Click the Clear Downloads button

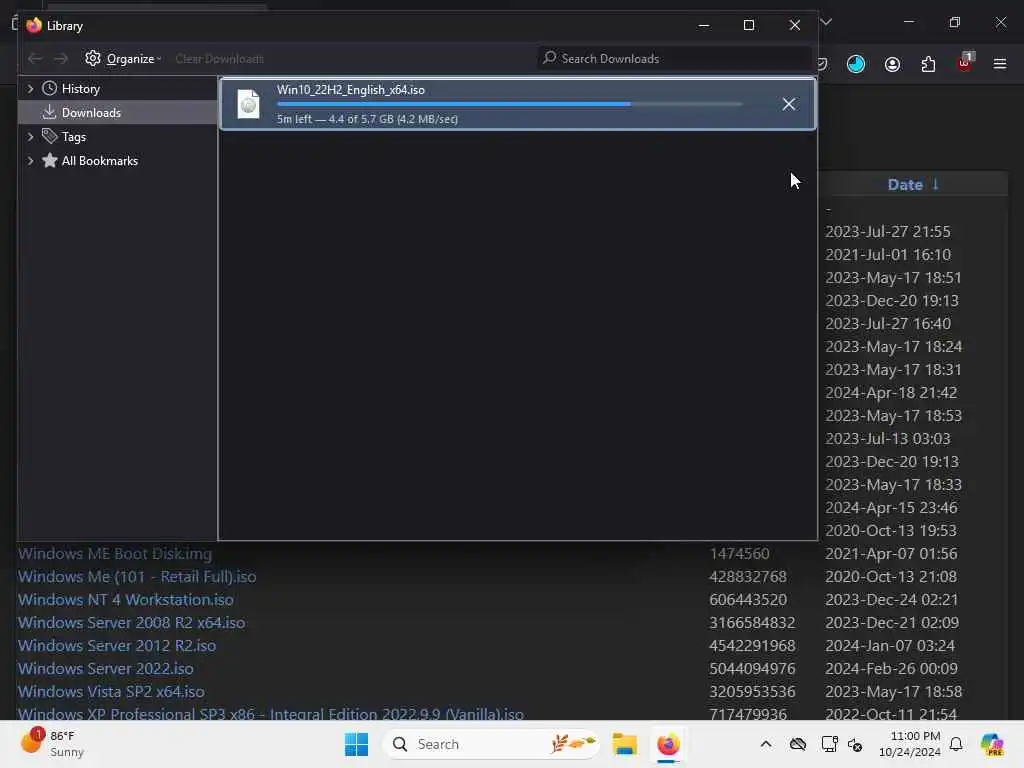[219, 59]
